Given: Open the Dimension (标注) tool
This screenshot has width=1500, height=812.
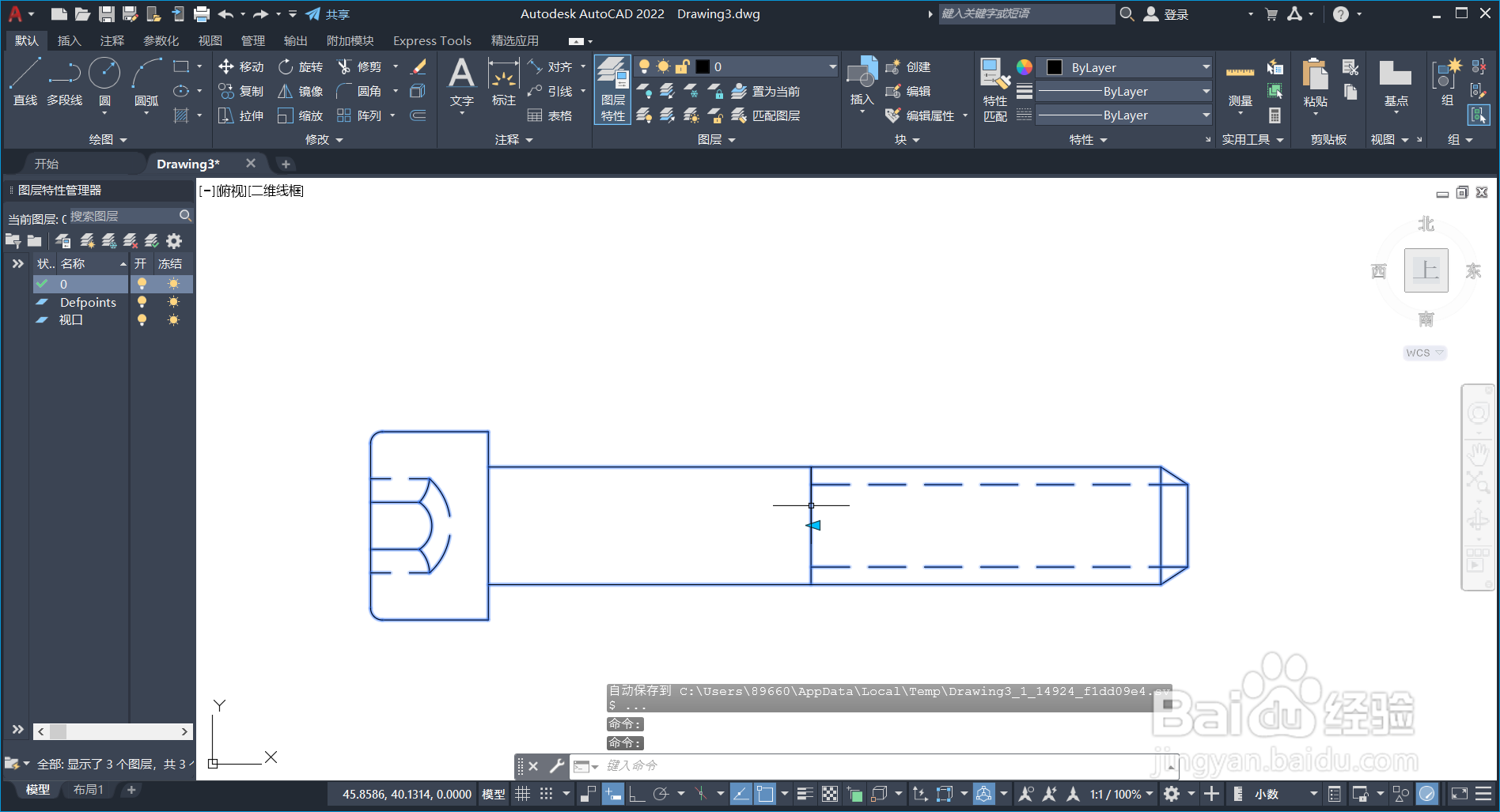Looking at the screenshot, I should [504, 82].
